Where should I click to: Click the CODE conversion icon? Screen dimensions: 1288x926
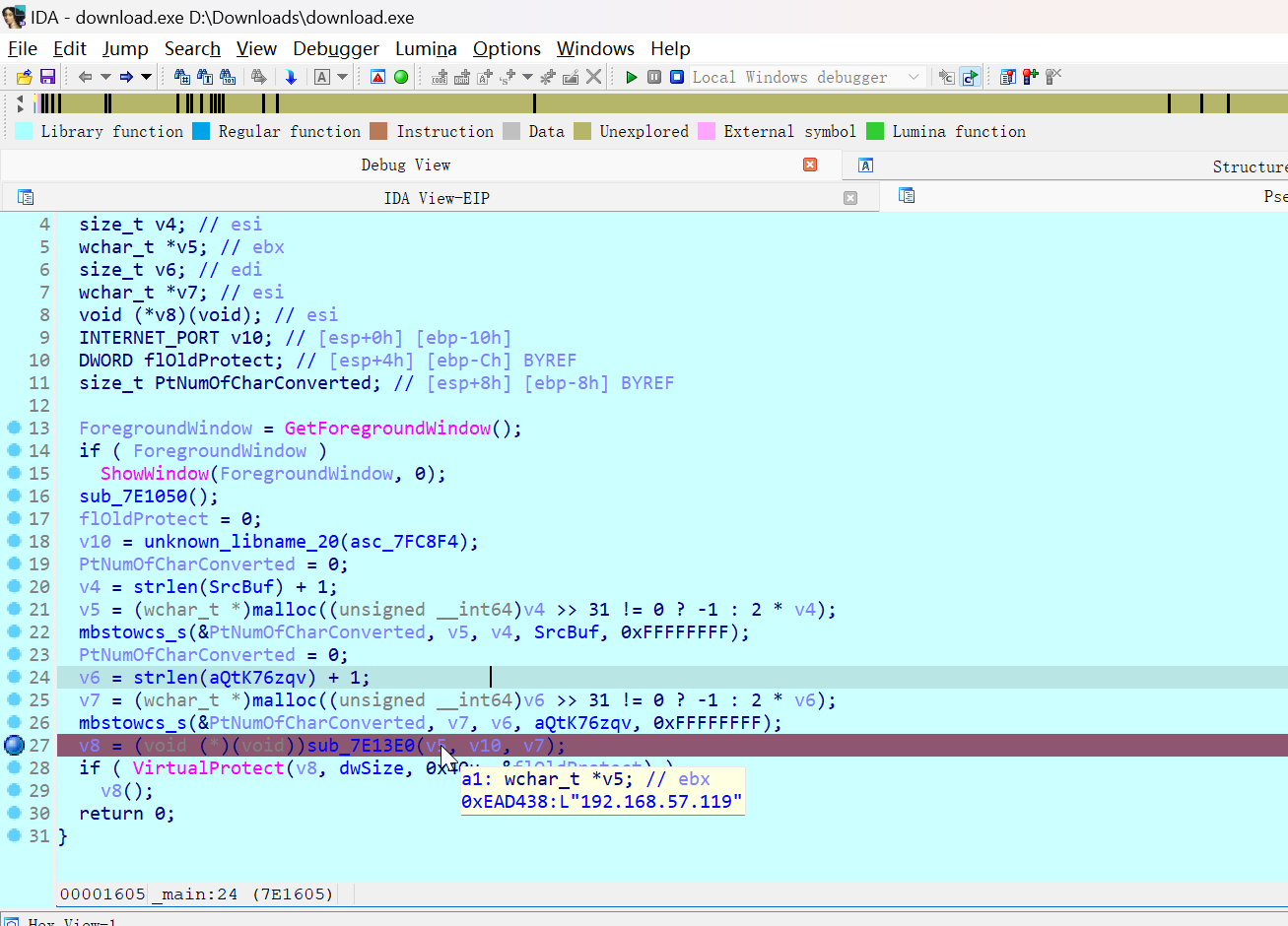point(440,77)
